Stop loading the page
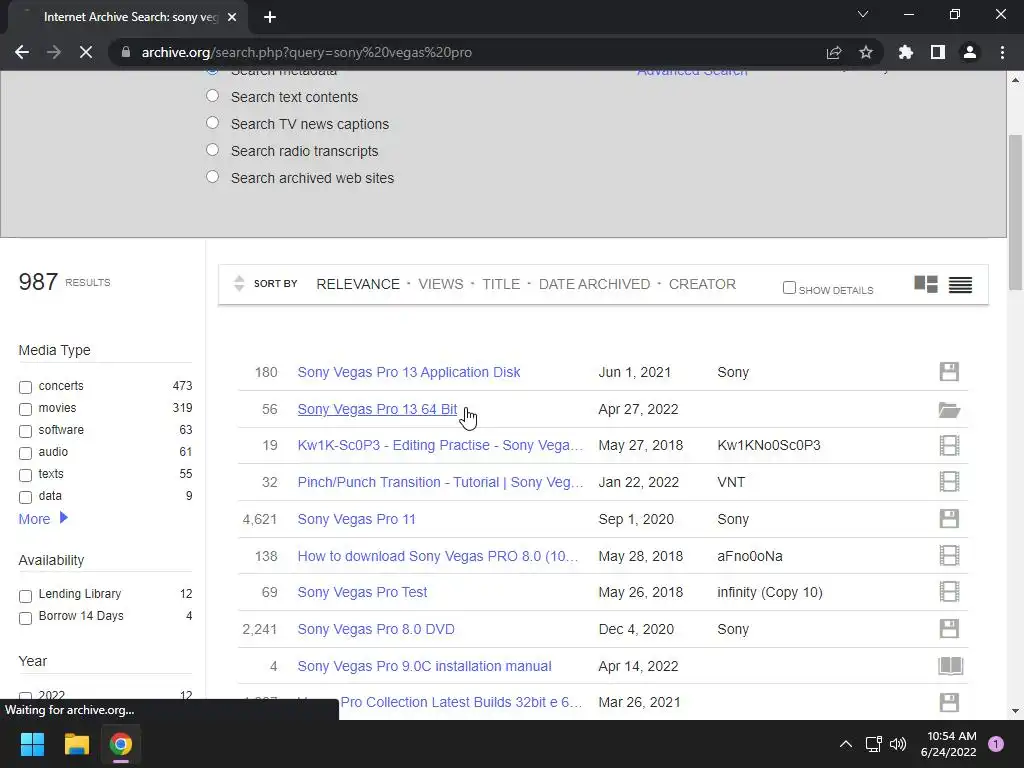Viewport: 1024px width, 768px height. coord(86,52)
